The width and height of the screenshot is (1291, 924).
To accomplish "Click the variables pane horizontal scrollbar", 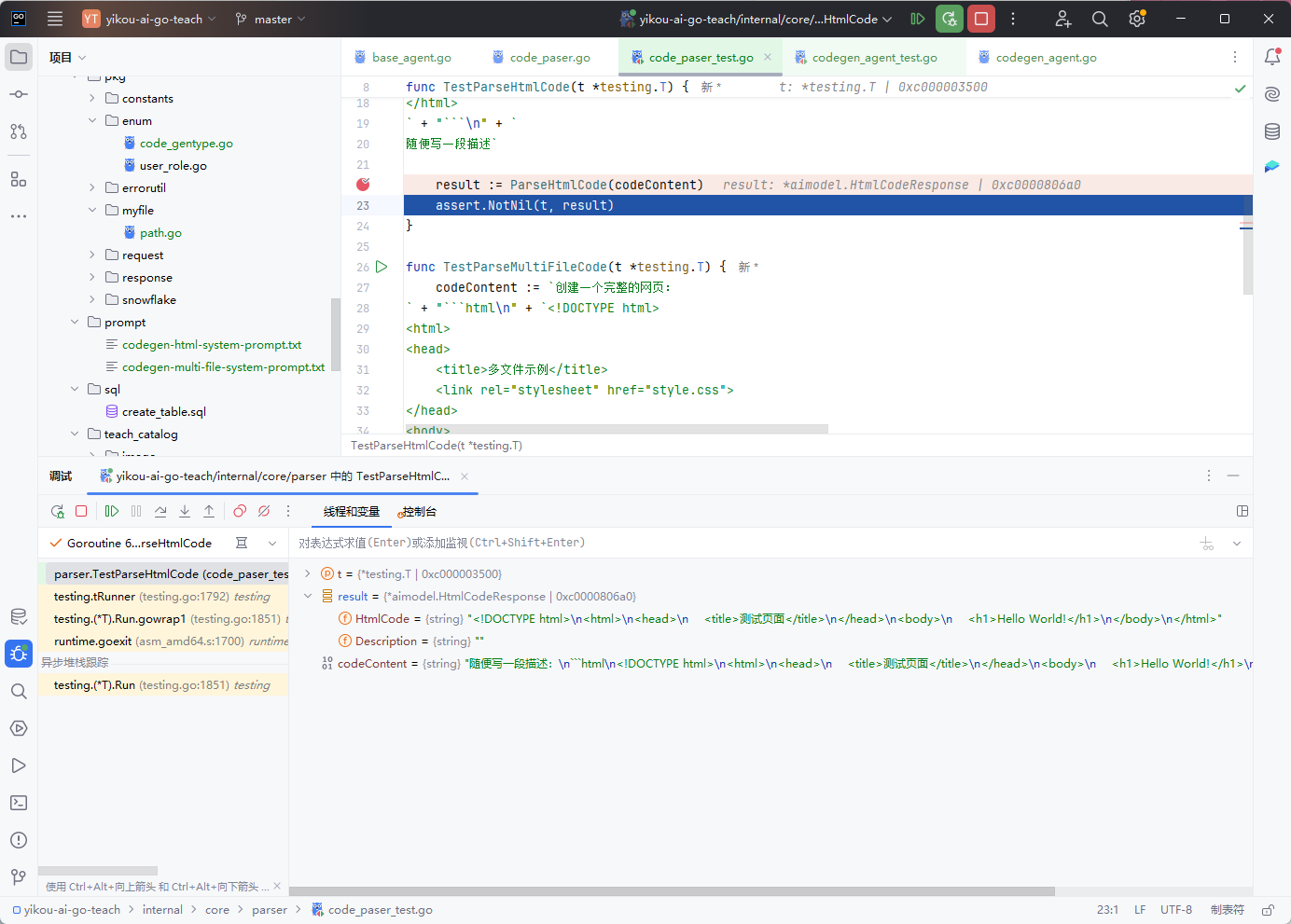I will (x=672, y=891).
